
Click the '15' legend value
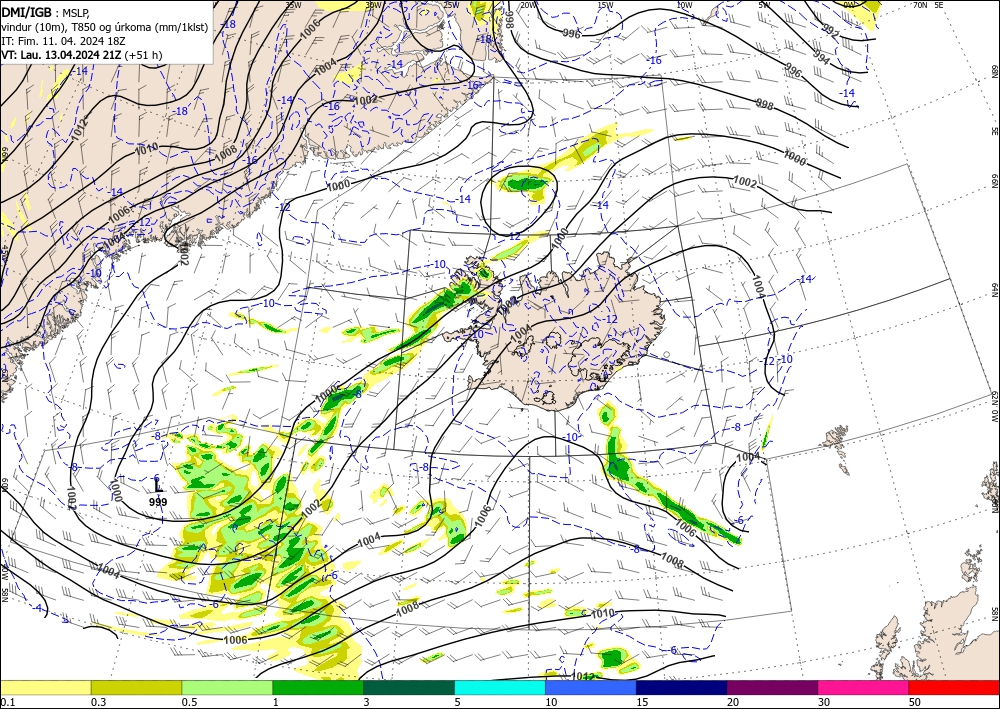click(642, 702)
